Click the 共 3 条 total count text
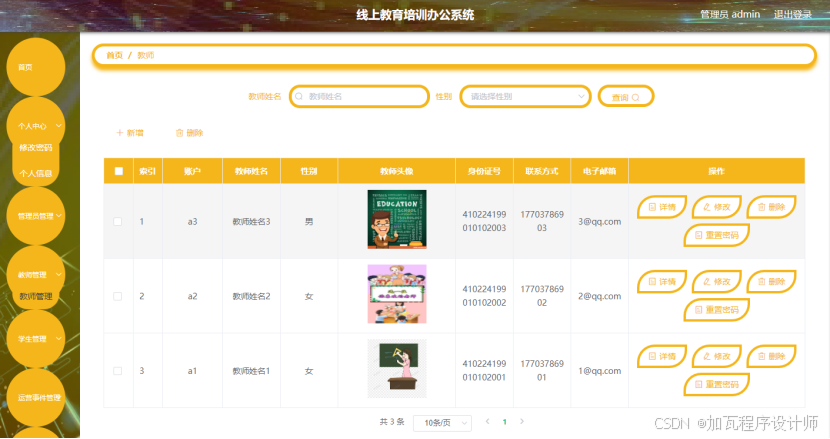The image size is (830, 439). [392, 422]
